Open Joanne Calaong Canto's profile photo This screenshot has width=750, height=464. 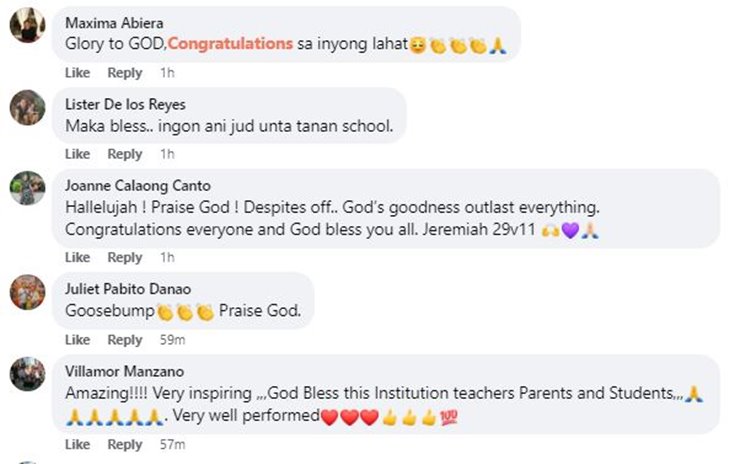click(x=27, y=189)
